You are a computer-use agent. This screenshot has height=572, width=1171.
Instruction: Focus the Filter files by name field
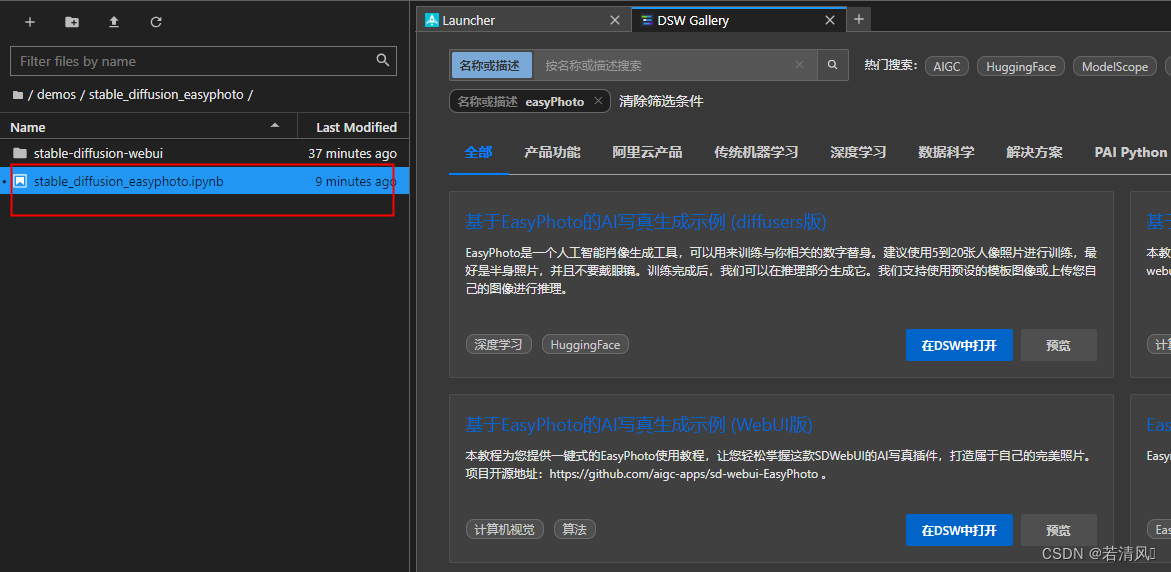[203, 61]
